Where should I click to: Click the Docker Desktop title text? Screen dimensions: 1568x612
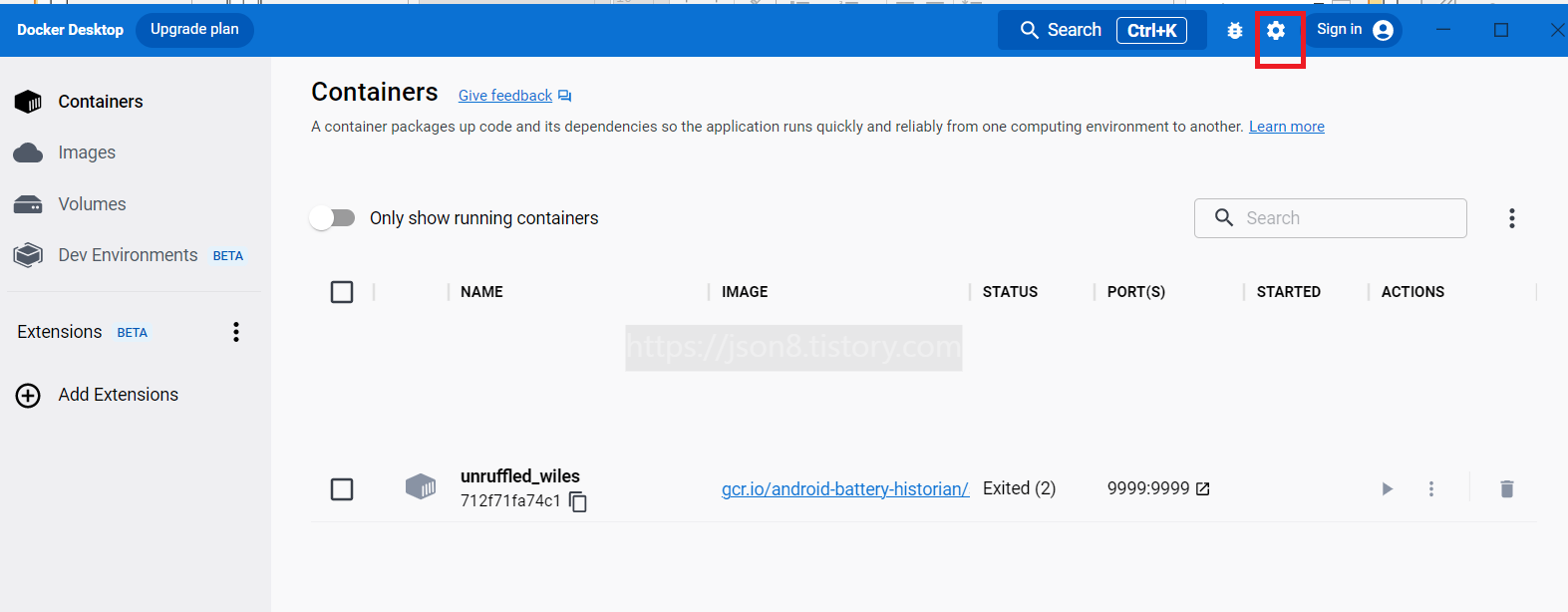coord(70,30)
